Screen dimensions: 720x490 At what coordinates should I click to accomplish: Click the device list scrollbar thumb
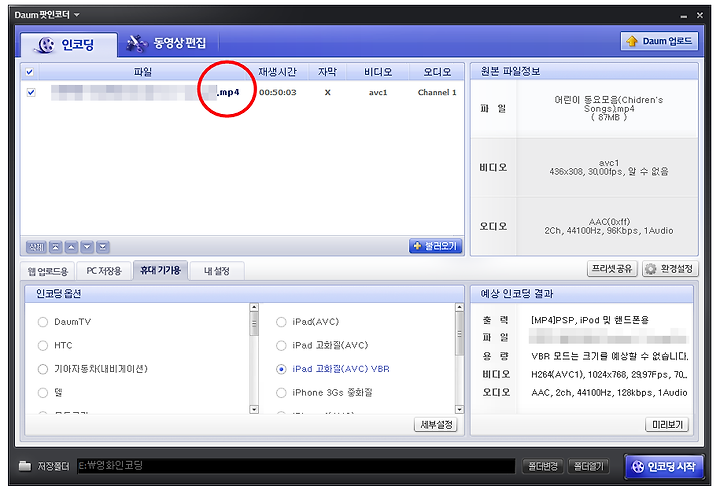[254, 324]
